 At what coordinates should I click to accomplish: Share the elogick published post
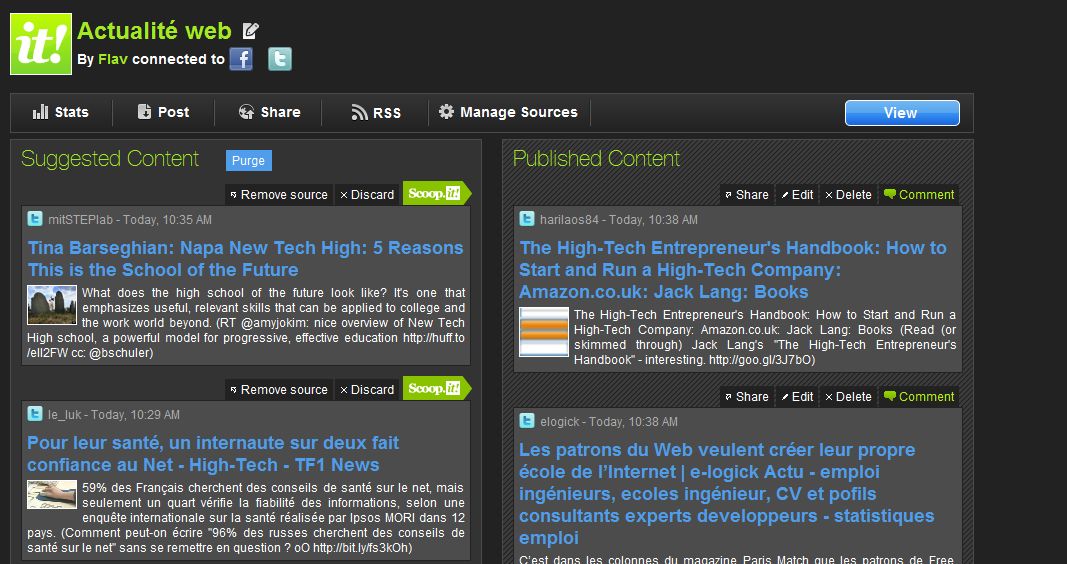(747, 397)
